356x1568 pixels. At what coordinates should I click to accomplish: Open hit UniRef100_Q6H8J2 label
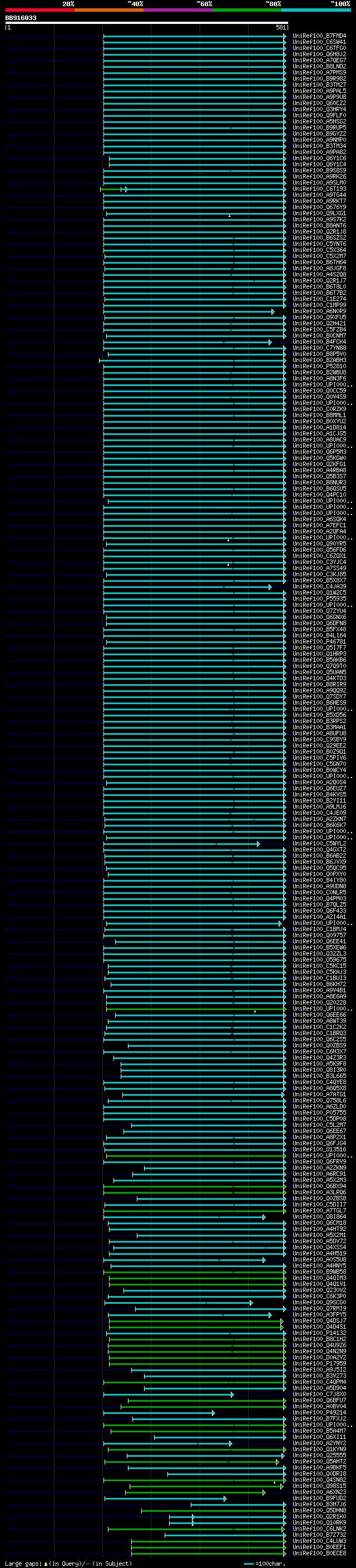[x=319, y=54]
